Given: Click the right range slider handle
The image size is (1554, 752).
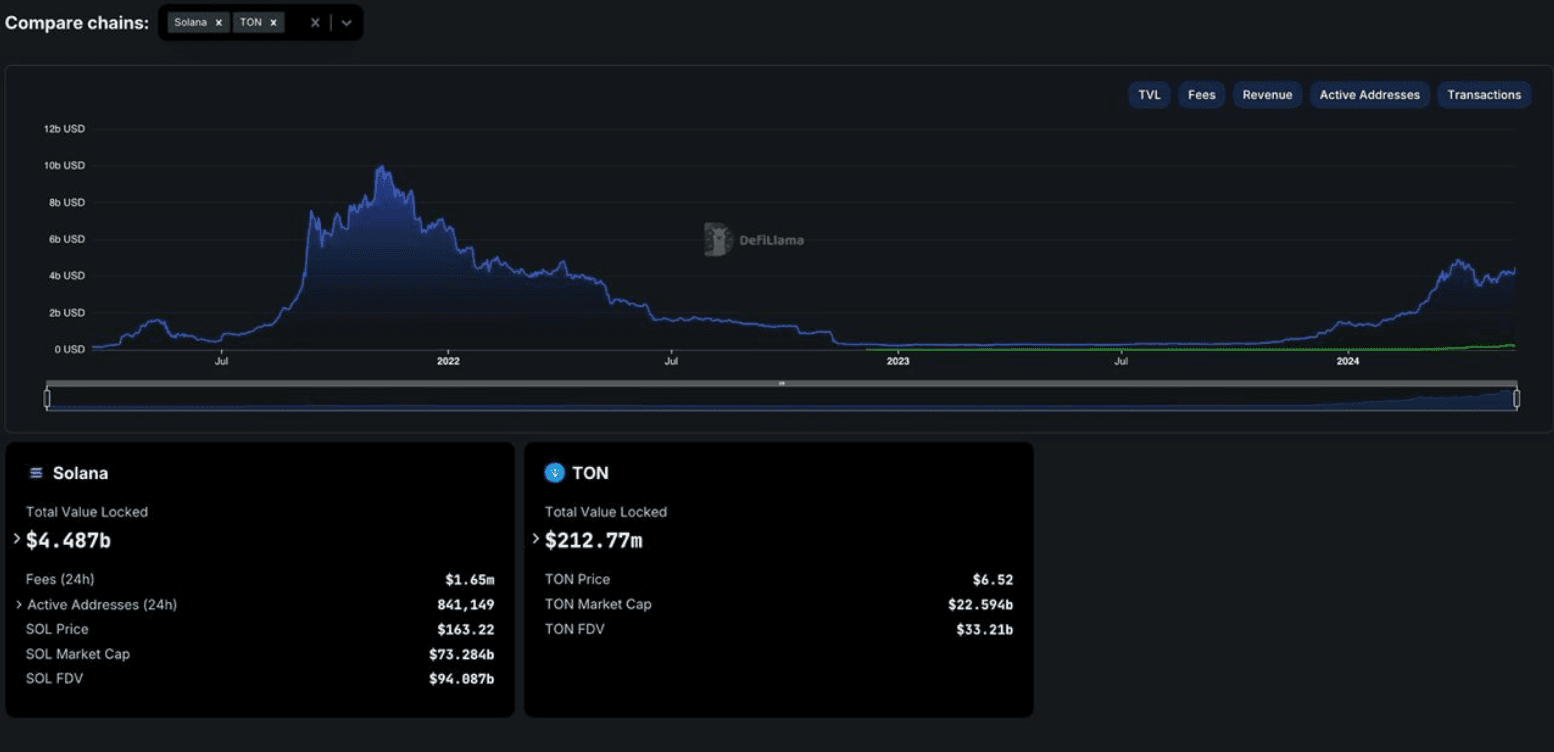Looking at the screenshot, I should point(1516,399).
